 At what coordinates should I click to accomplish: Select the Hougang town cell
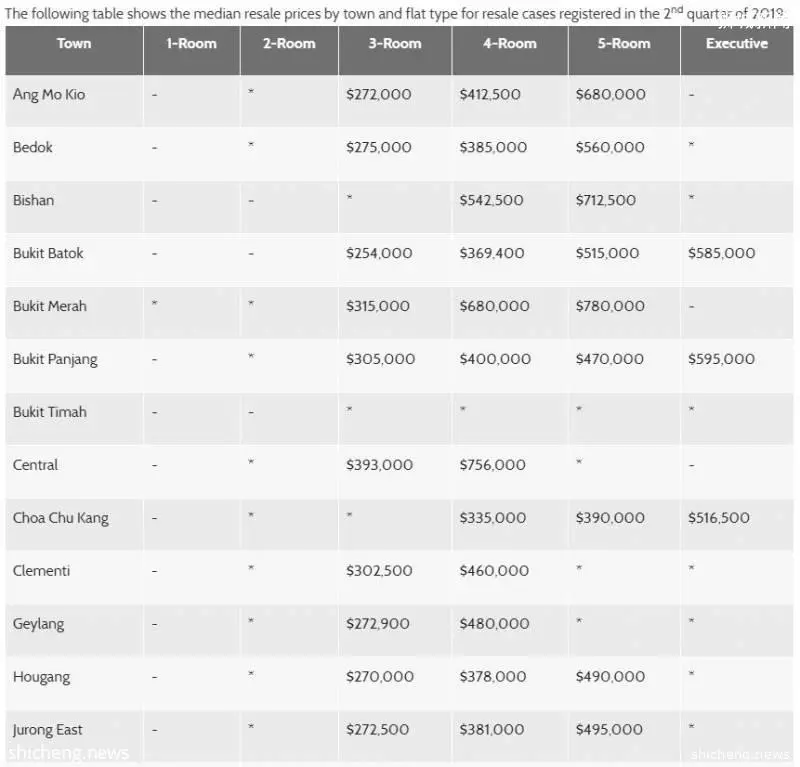coord(74,684)
